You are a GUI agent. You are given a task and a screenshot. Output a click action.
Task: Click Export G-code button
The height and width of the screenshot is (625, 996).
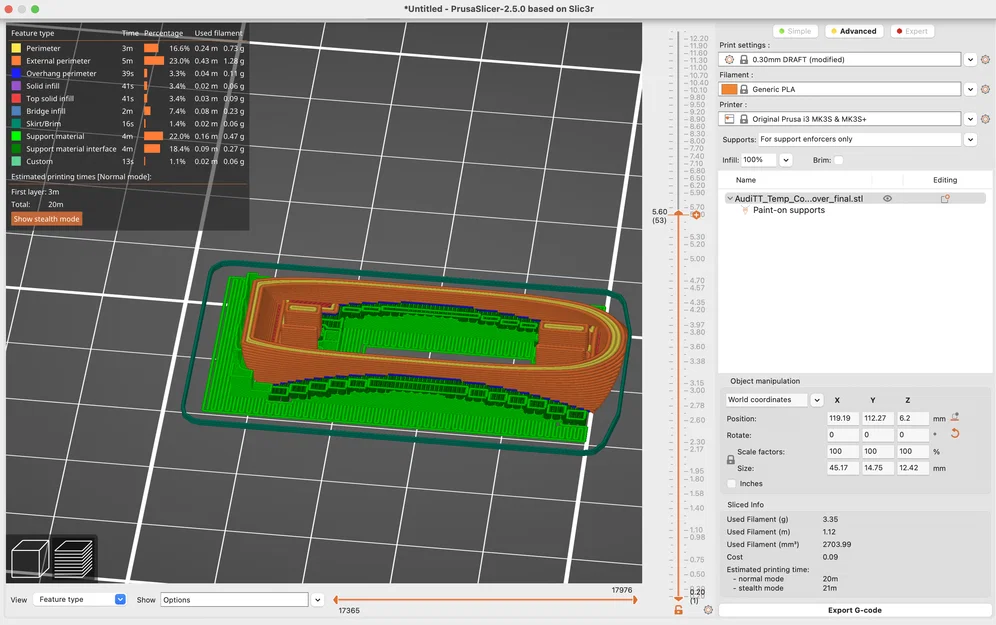coord(854,610)
